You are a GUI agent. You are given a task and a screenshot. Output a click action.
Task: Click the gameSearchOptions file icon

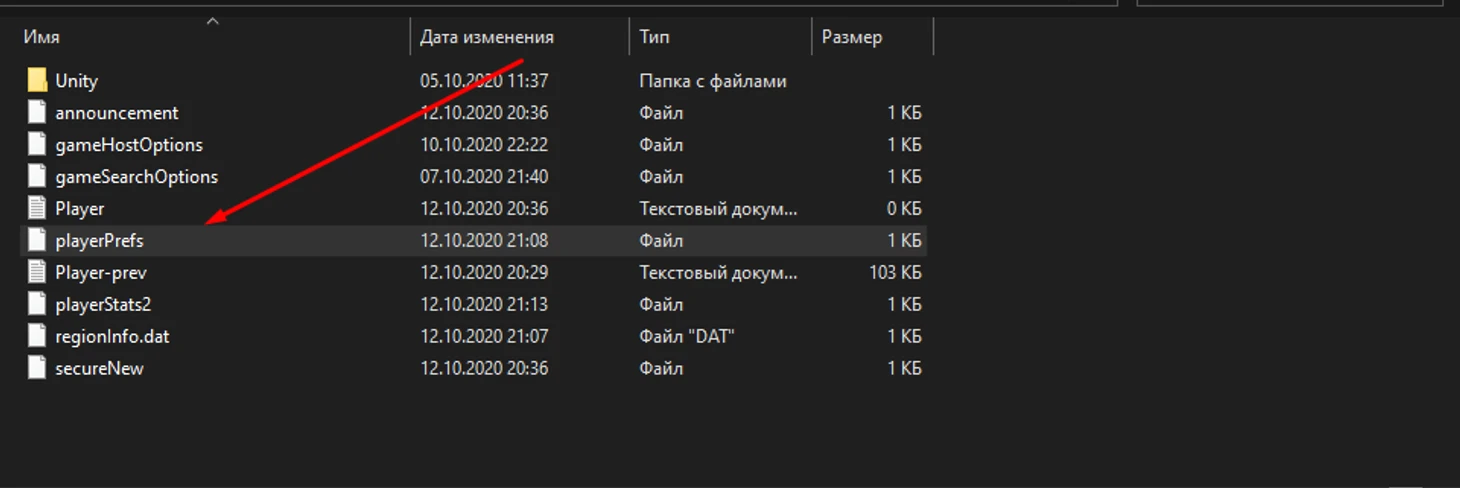coord(37,177)
